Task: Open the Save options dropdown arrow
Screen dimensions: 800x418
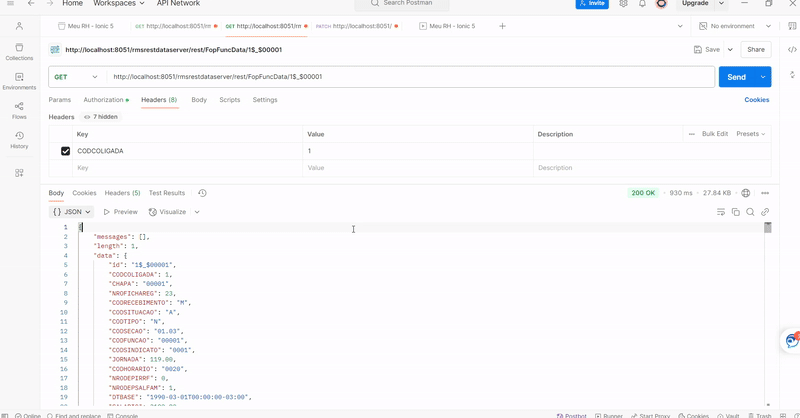Action: tap(730, 50)
